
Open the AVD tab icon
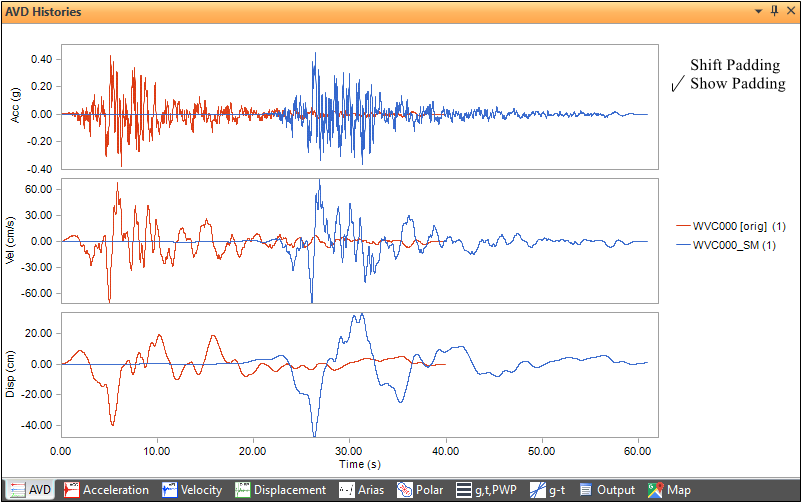click(15, 490)
